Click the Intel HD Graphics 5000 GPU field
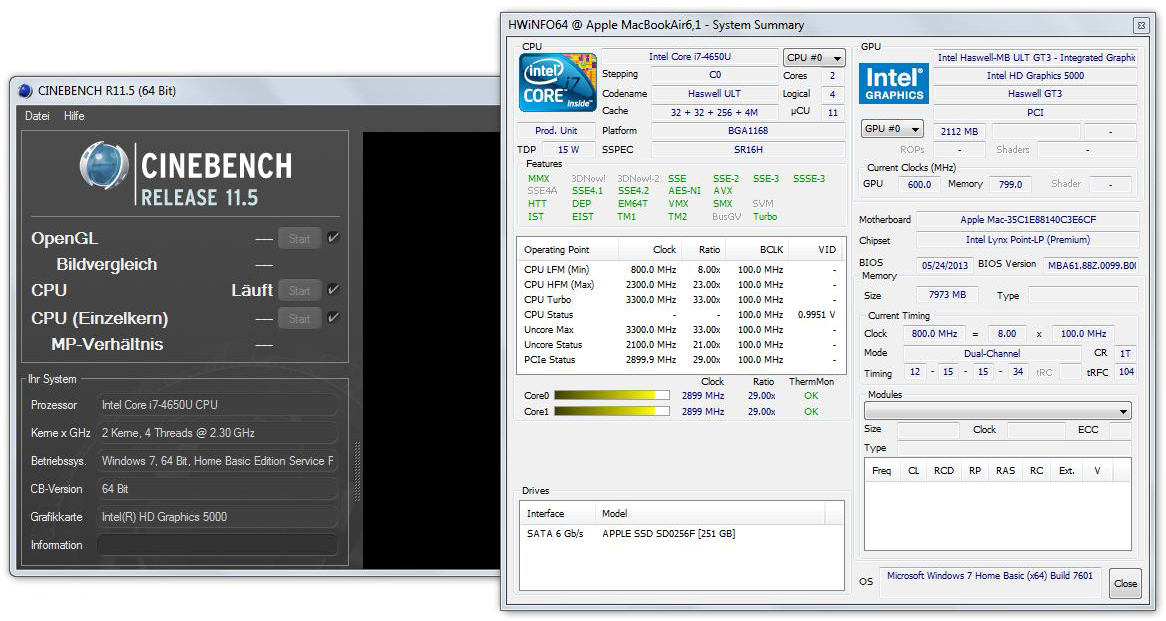 coord(1035,75)
